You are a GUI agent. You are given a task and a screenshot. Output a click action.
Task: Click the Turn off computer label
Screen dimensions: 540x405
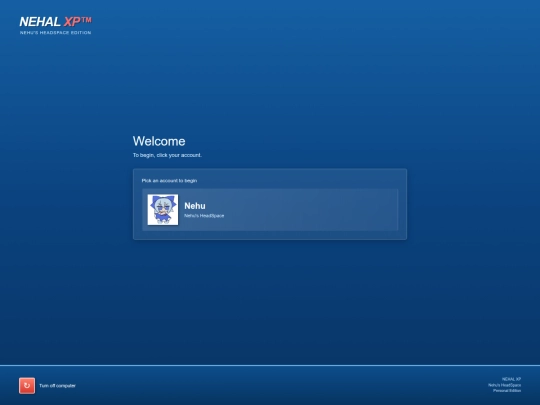pos(57,386)
